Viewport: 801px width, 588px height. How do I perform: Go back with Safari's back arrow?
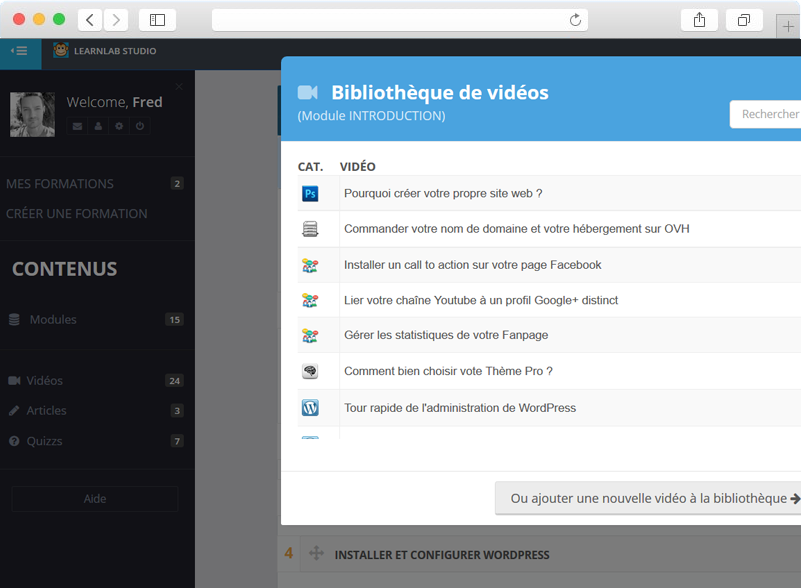90,20
